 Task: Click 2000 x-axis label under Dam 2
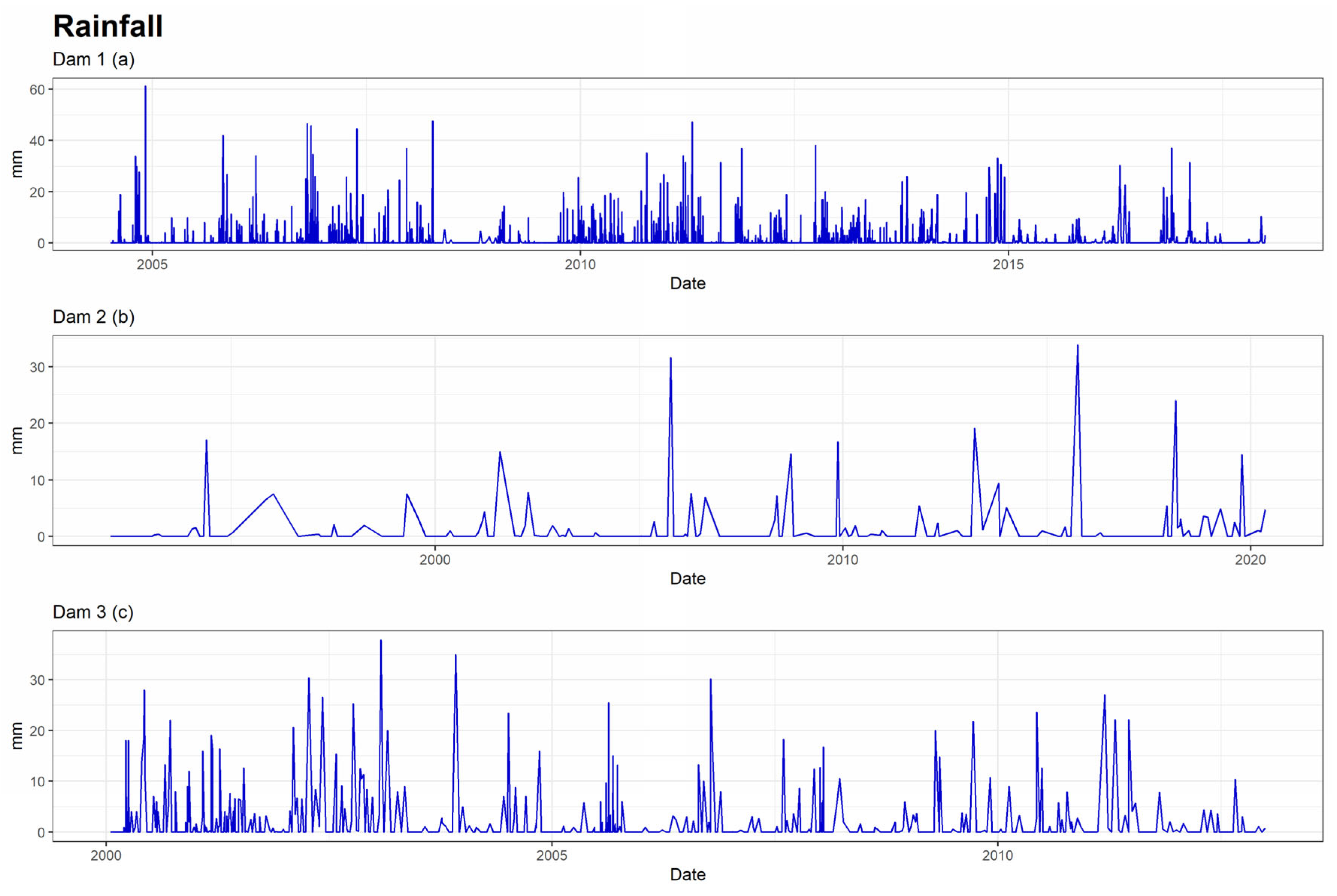point(434,560)
